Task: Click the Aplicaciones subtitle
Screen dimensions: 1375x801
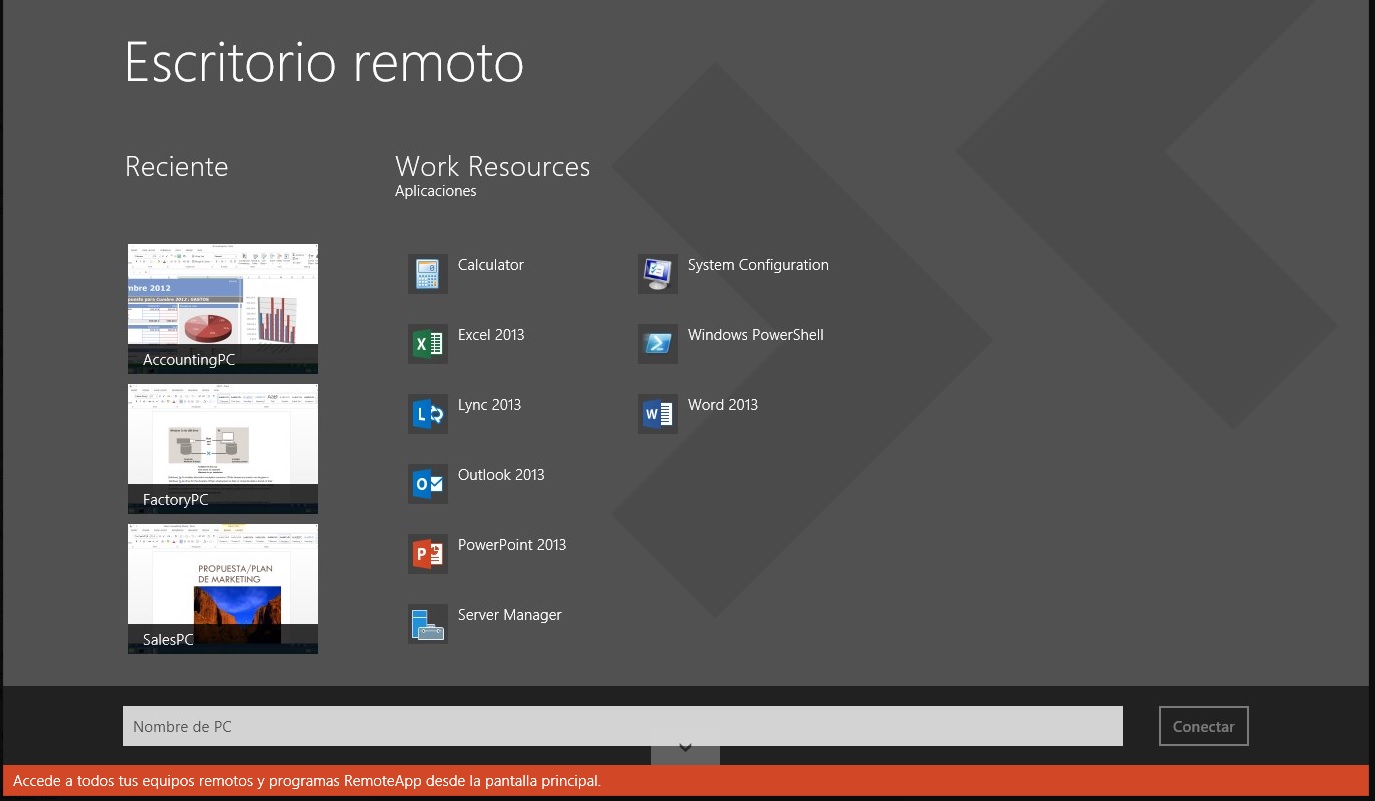Action: (436, 191)
